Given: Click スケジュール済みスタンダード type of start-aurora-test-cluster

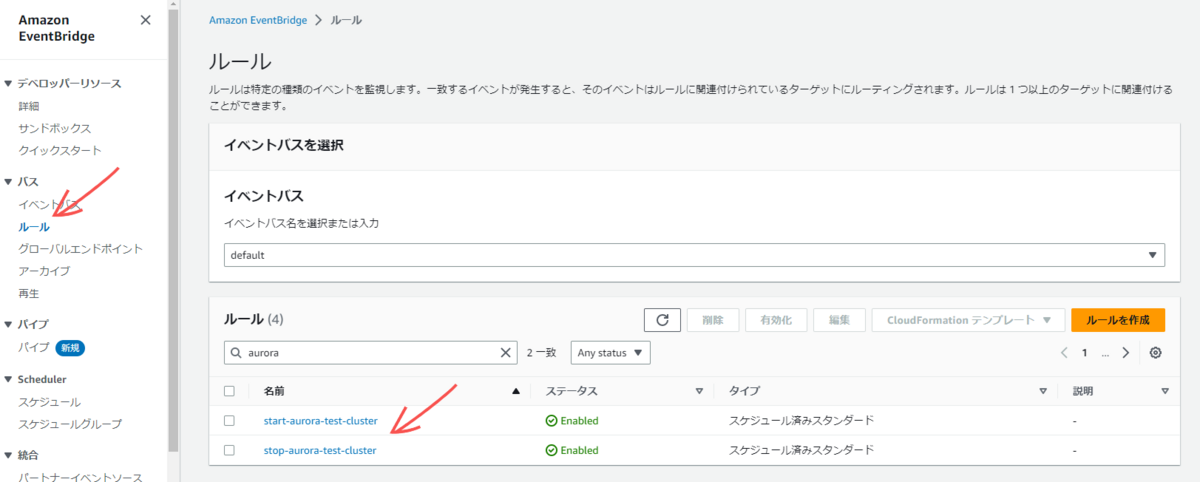Looking at the screenshot, I should point(802,421).
